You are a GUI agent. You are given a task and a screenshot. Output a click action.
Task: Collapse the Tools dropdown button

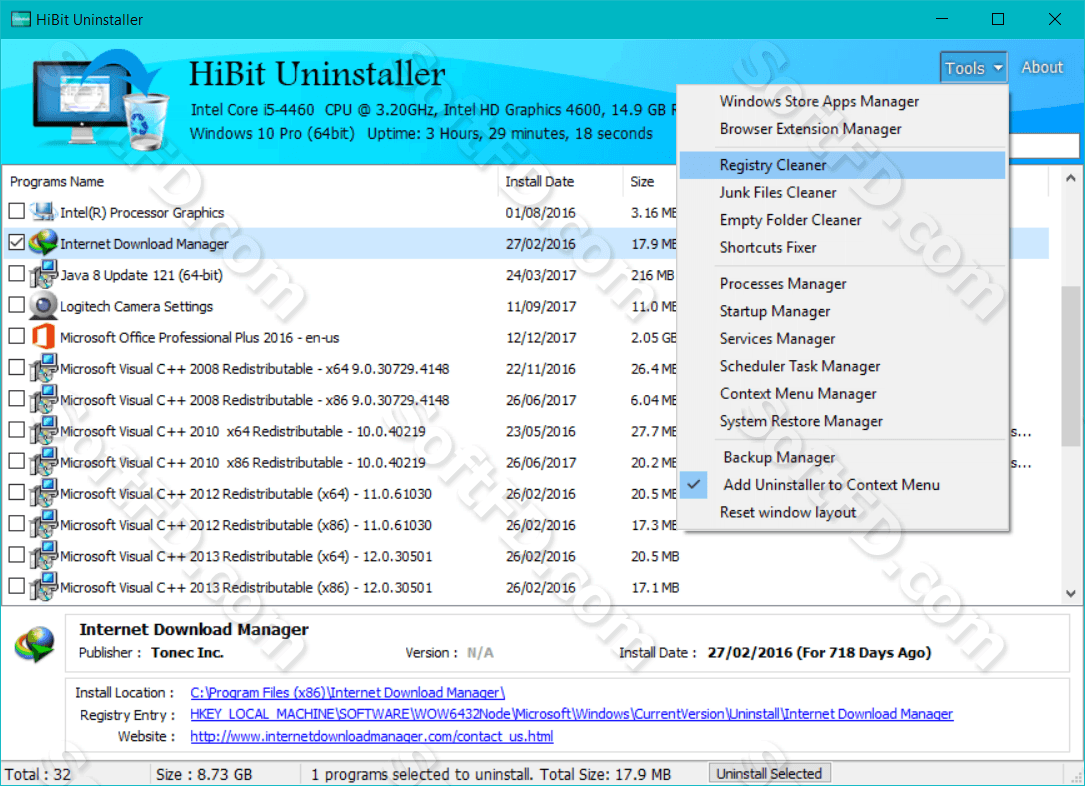pos(974,68)
